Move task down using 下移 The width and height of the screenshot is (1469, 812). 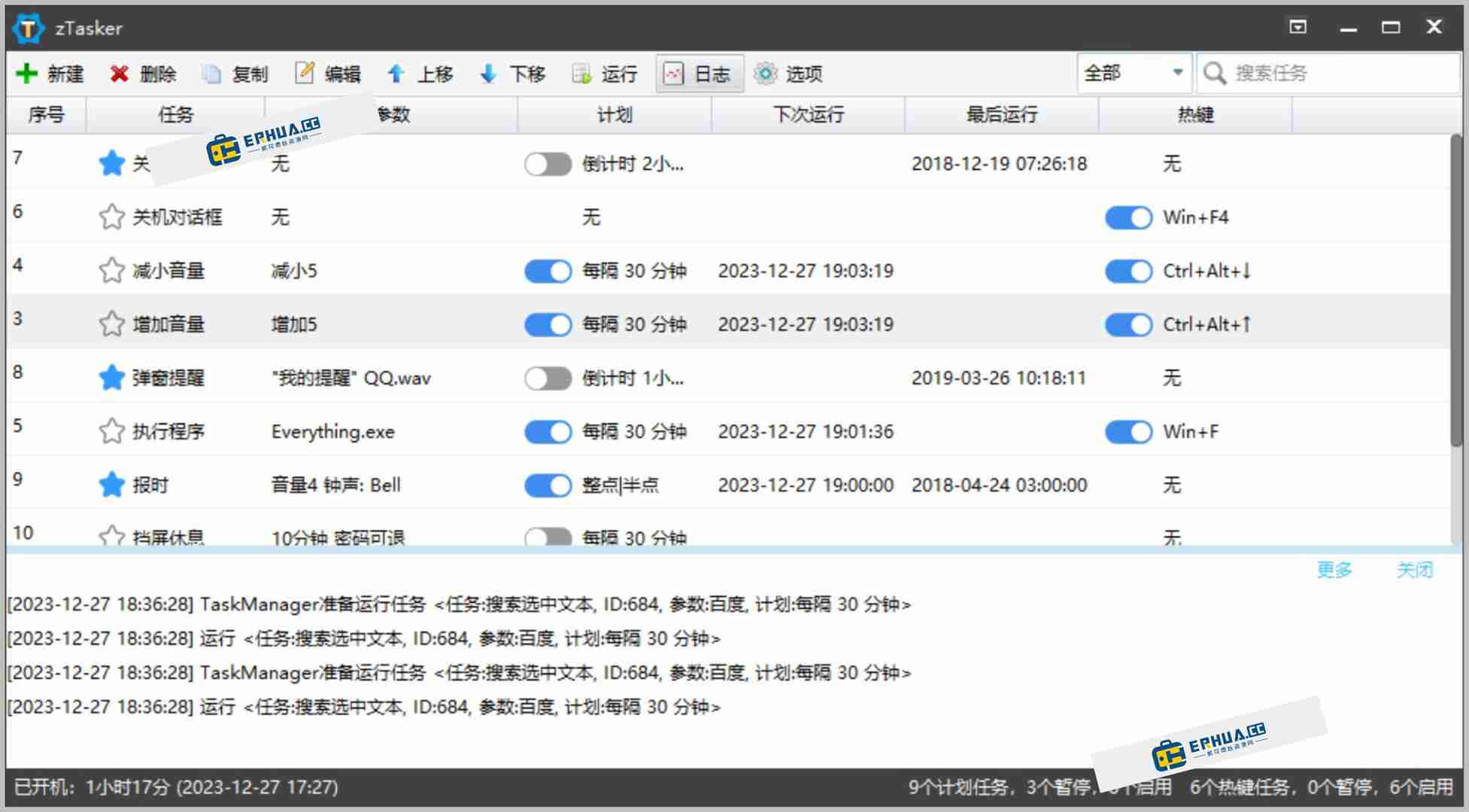512,73
